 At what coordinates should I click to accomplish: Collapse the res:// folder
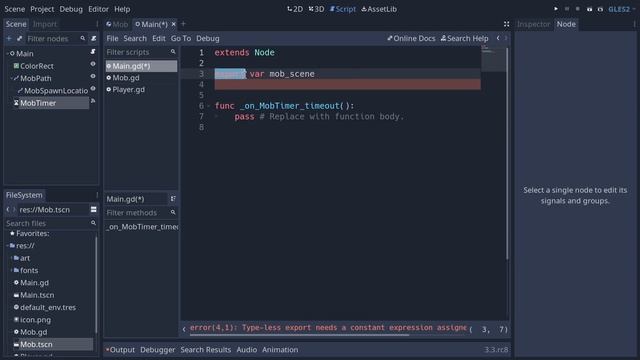(x=7, y=246)
